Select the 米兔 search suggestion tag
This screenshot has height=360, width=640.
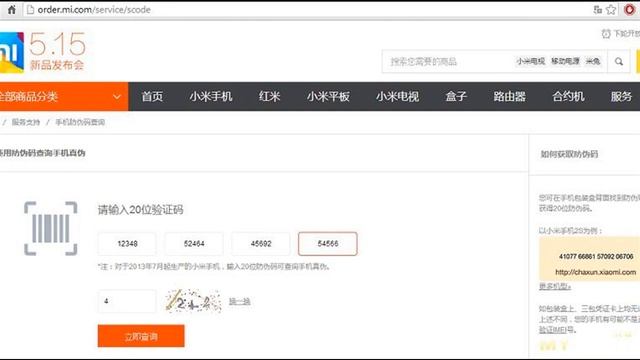[x=593, y=61]
